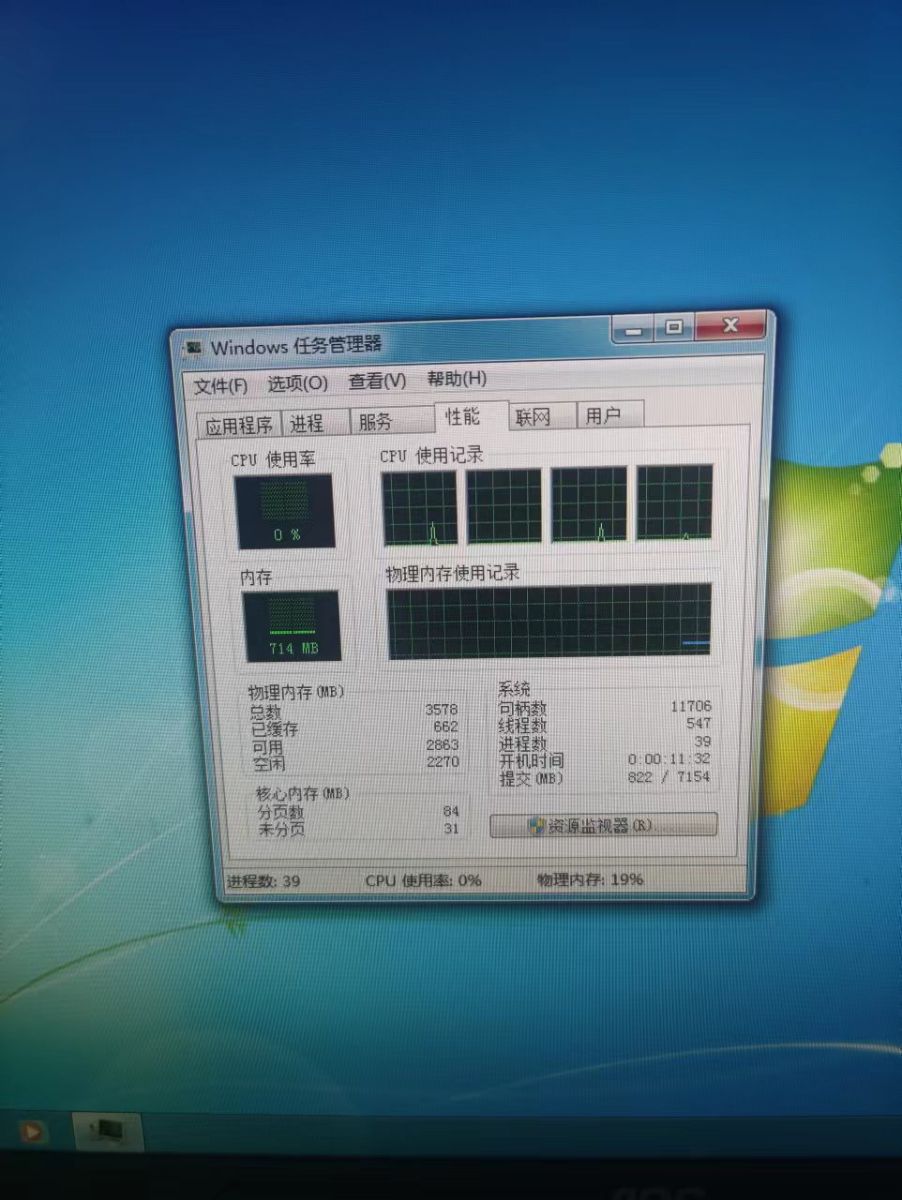Click the 物理内存使用记录 history graph

point(549,621)
